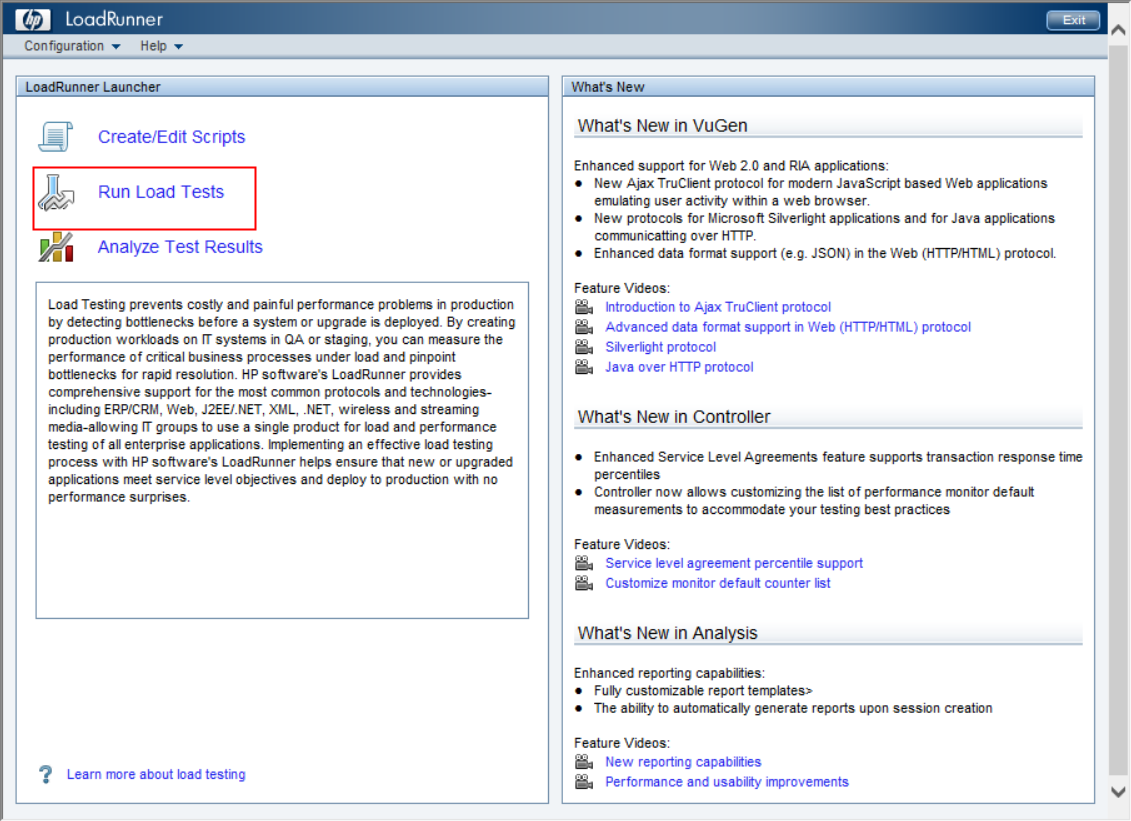
Task: Open Learn more about load testing link
Action: pyautogui.click(x=156, y=775)
